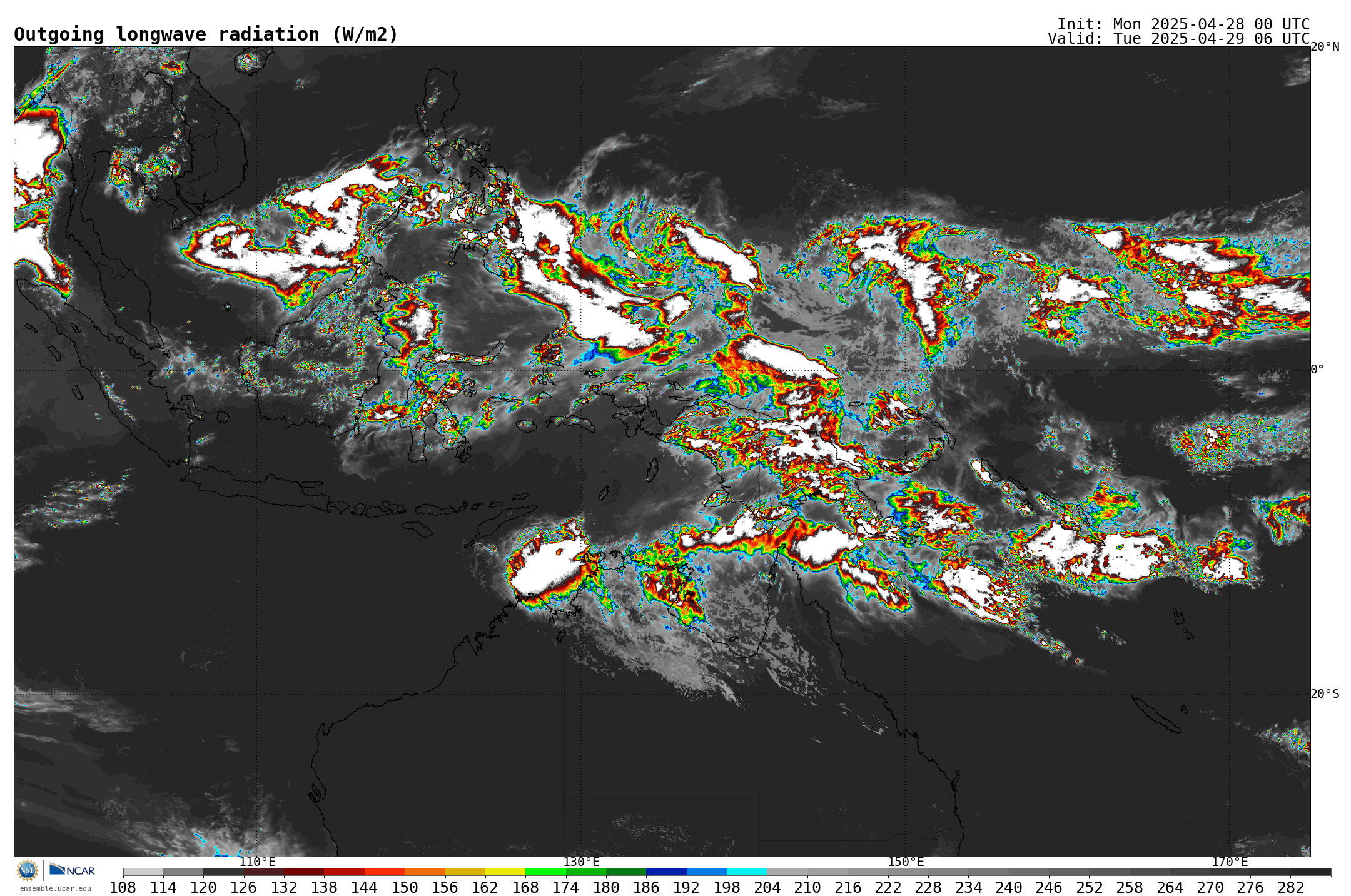Pick the bright green swatch between 168 and 174

[x=545, y=872]
